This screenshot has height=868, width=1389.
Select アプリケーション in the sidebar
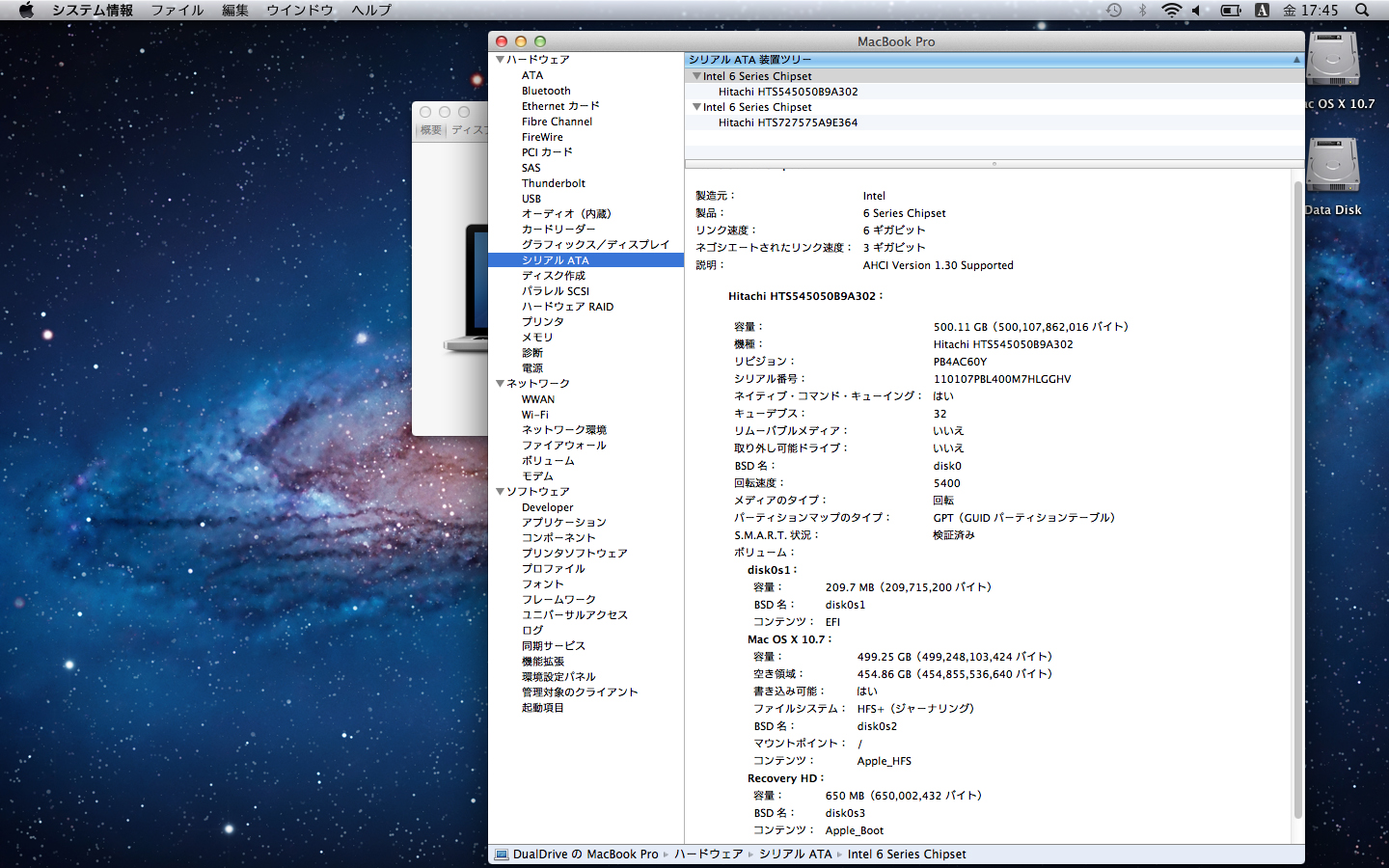point(564,523)
